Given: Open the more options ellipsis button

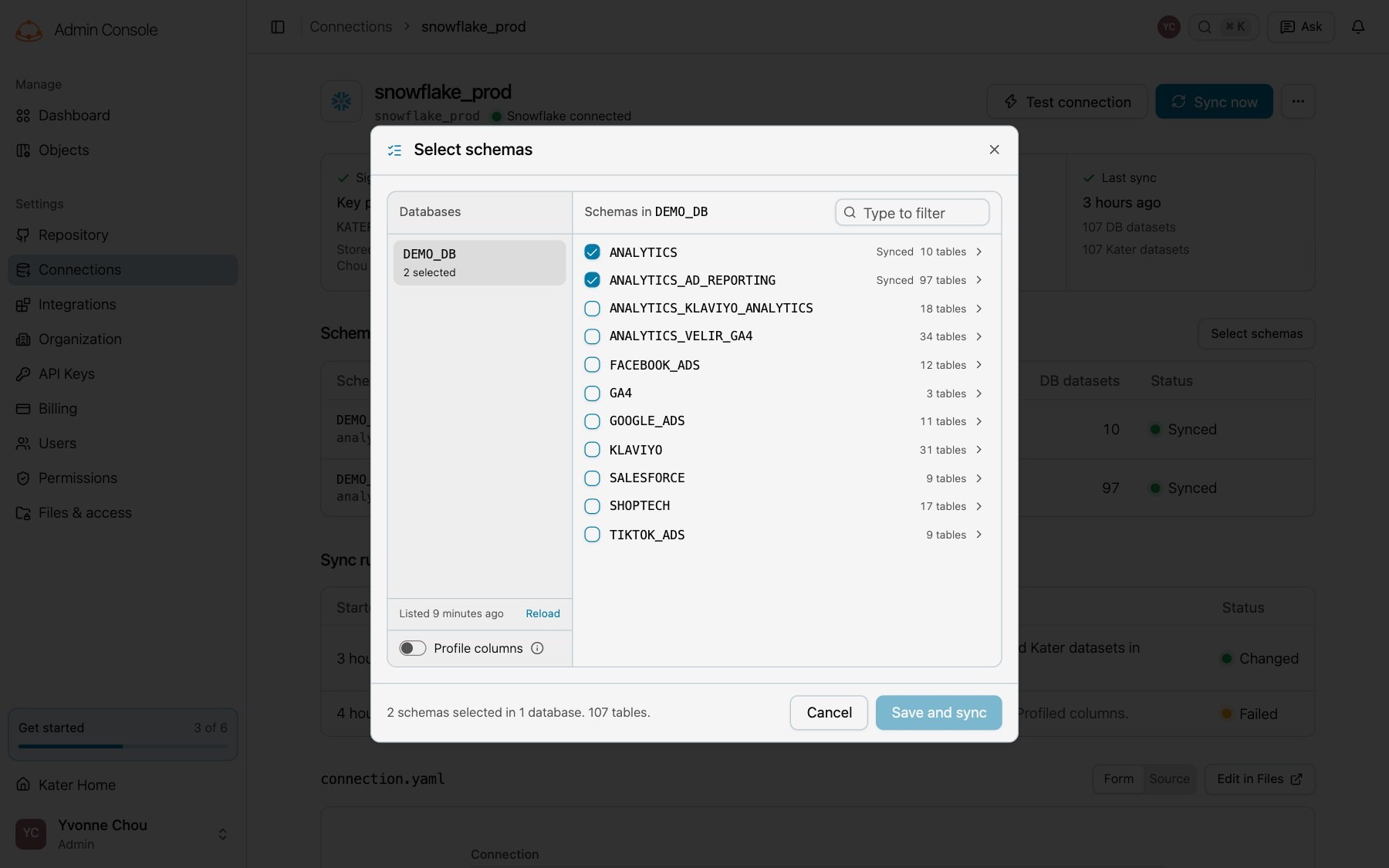Looking at the screenshot, I should click(1298, 101).
